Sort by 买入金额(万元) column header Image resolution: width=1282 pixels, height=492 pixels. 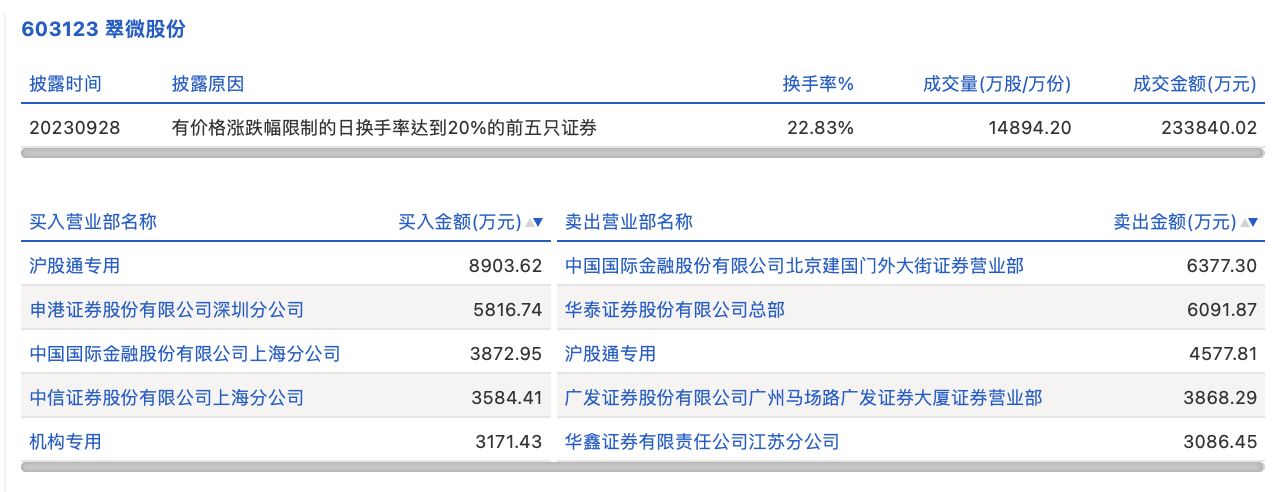[460, 222]
